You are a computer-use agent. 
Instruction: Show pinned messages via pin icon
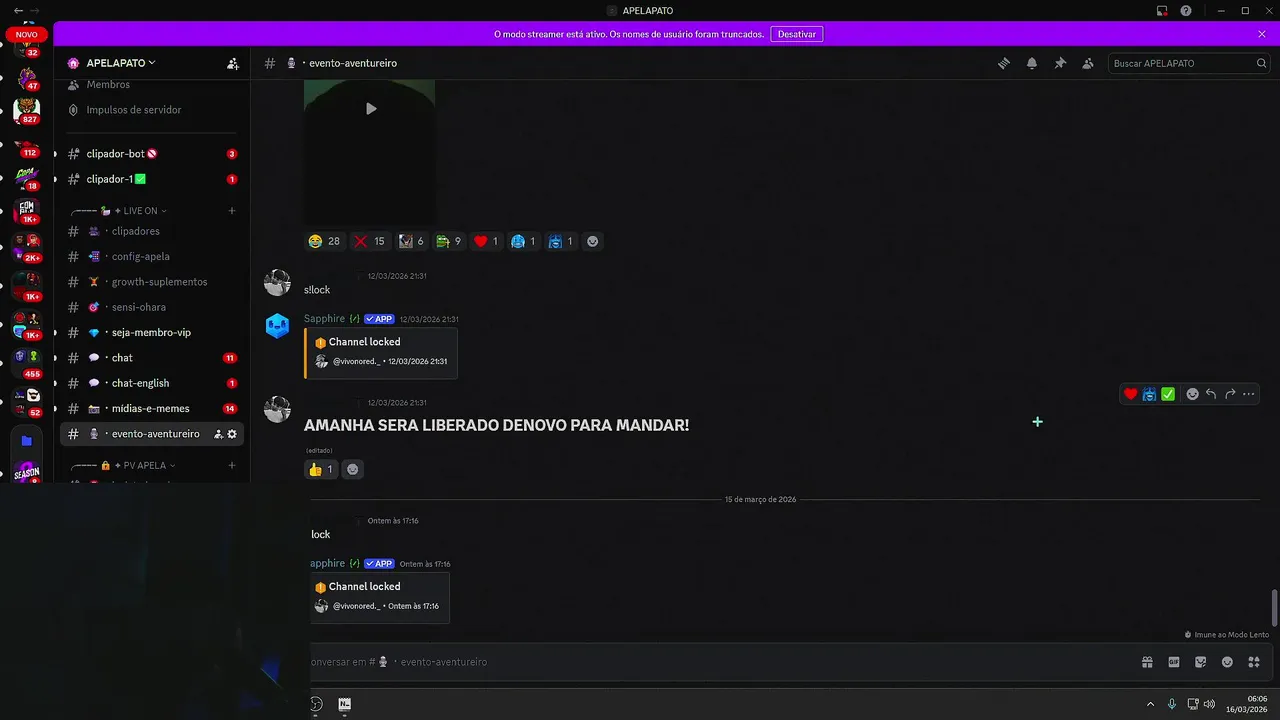pyautogui.click(x=1060, y=63)
